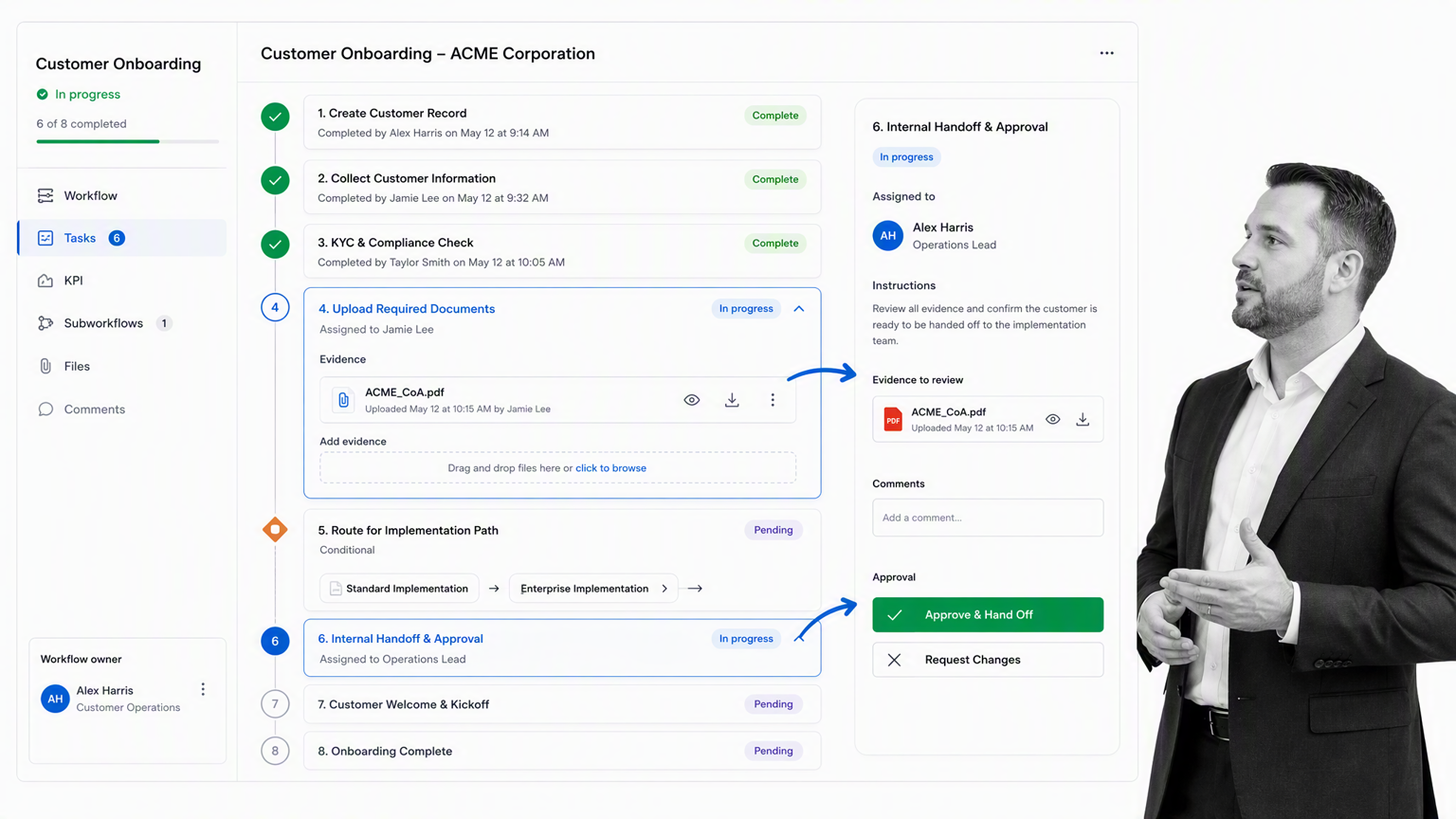Screen dimensions: 1456x819
Task: Open the Workflow section in sidebar
Action: tap(121, 195)
